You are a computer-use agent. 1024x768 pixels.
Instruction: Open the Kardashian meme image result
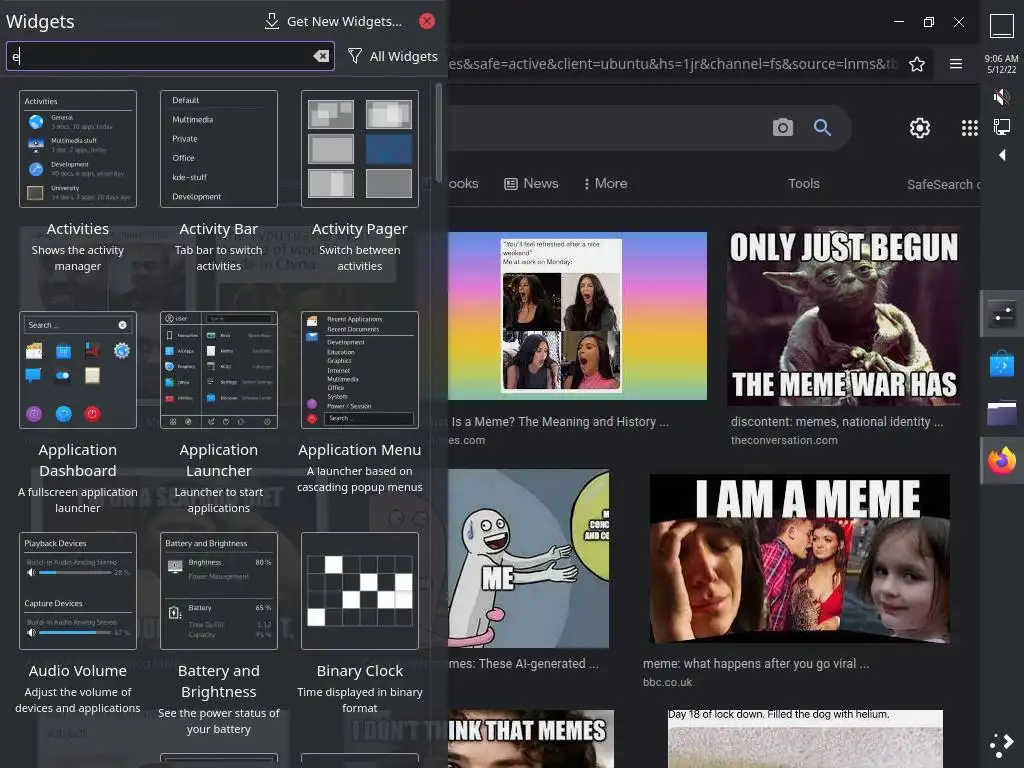click(577, 315)
